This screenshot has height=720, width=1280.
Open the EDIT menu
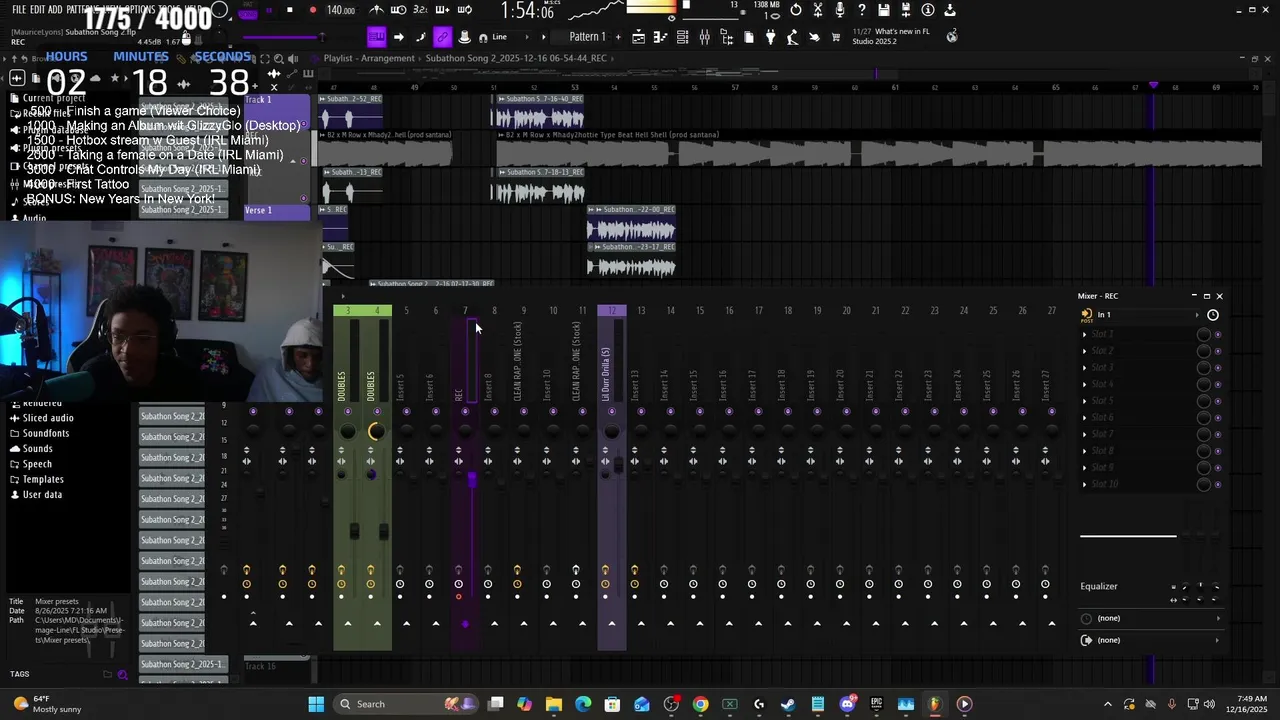[x=37, y=9]
